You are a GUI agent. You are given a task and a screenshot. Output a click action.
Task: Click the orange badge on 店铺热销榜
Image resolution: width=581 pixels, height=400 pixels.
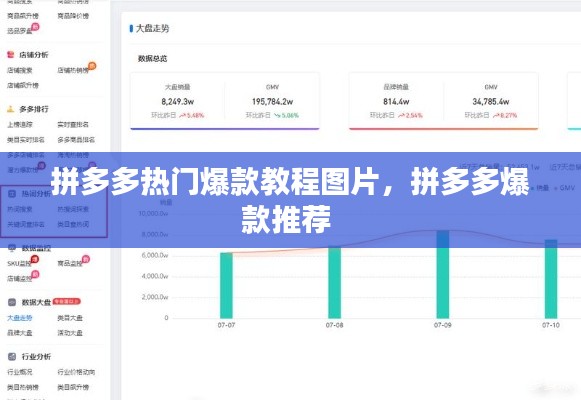point(92,66)
